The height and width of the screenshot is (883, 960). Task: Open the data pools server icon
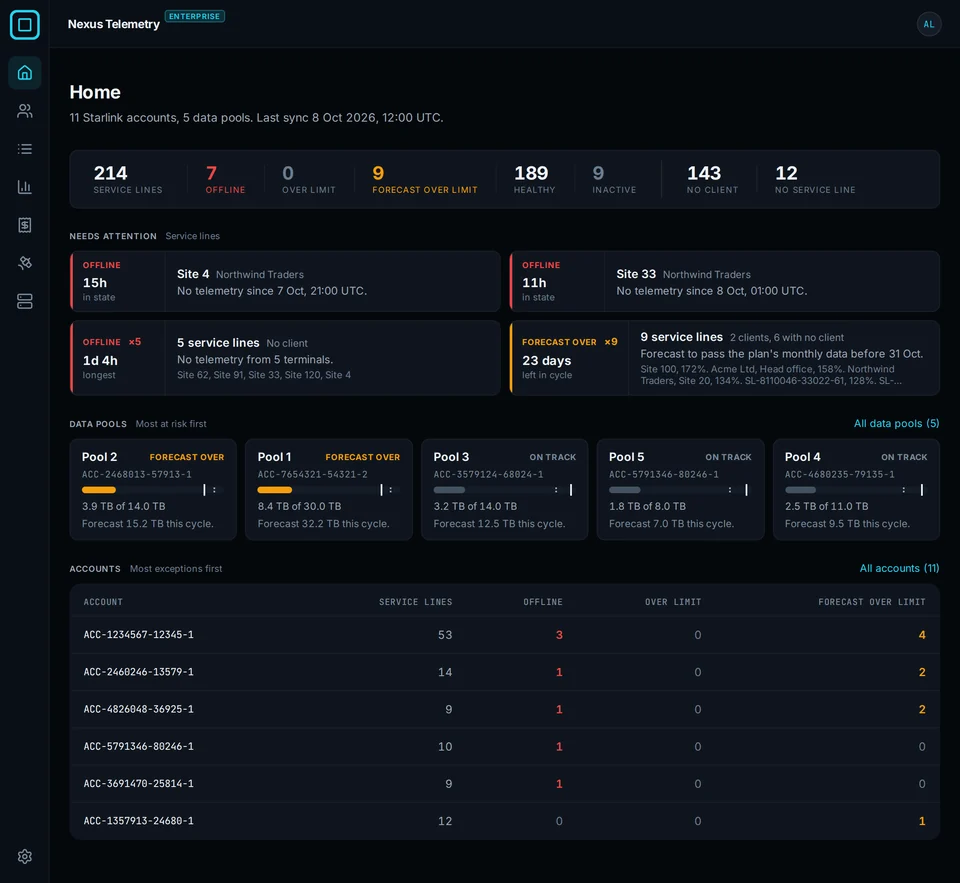(x=24, y=301)
